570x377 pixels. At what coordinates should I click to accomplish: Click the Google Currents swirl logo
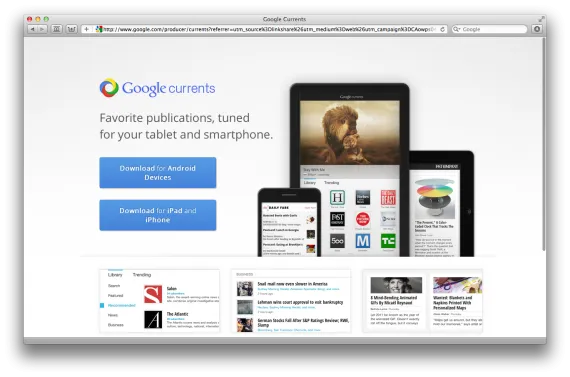click(109, 88)
